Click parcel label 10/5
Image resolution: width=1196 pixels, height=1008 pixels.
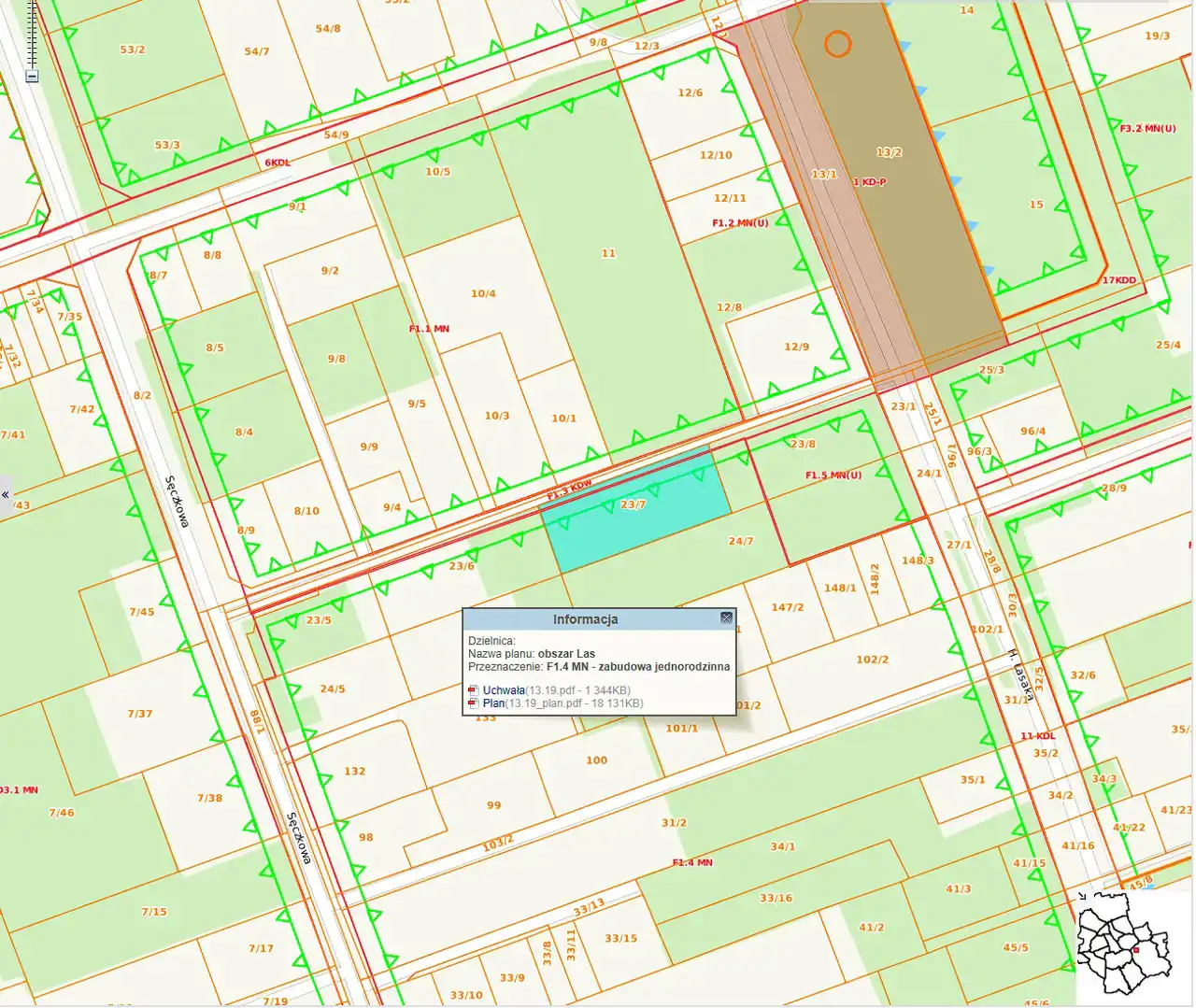(438, 172)
